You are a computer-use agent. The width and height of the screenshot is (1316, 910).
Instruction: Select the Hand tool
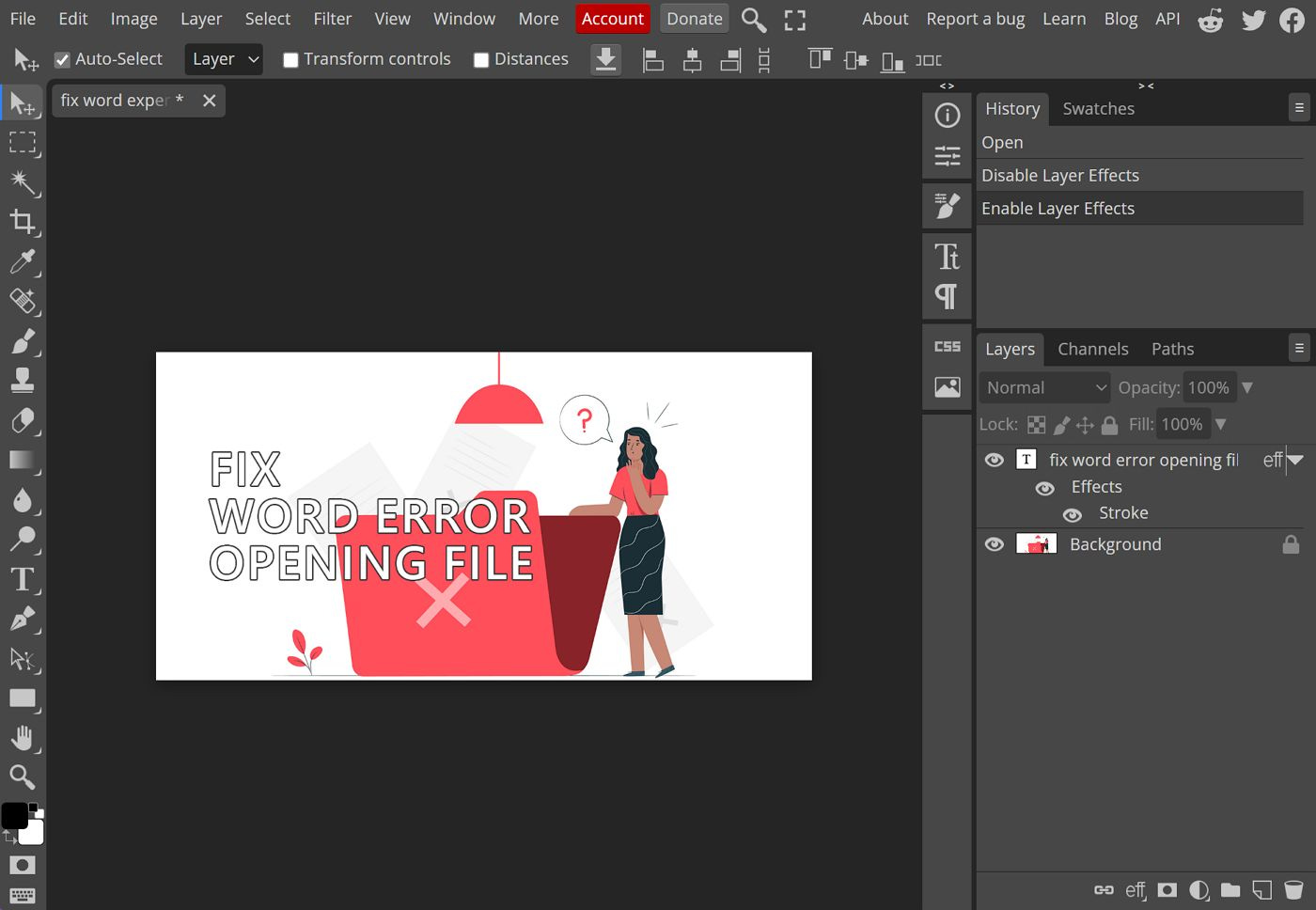point(23,737)
